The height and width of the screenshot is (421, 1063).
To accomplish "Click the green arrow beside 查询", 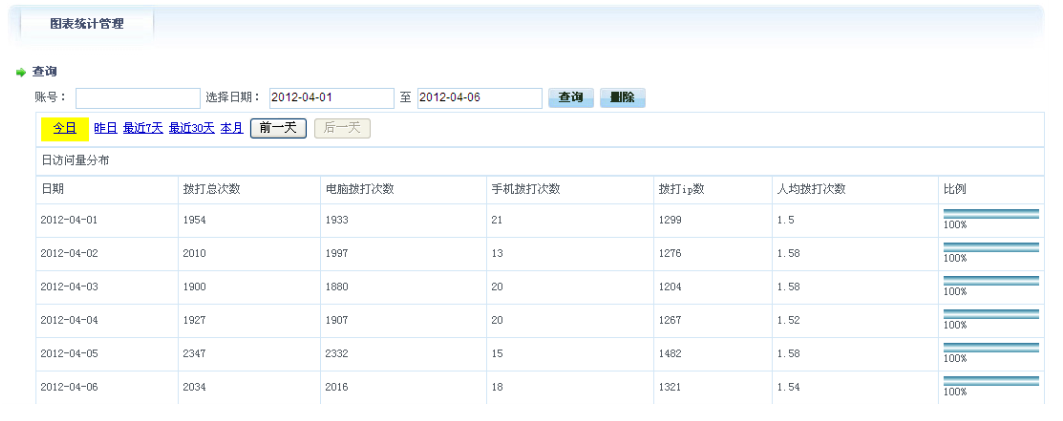I will (21, 72).
